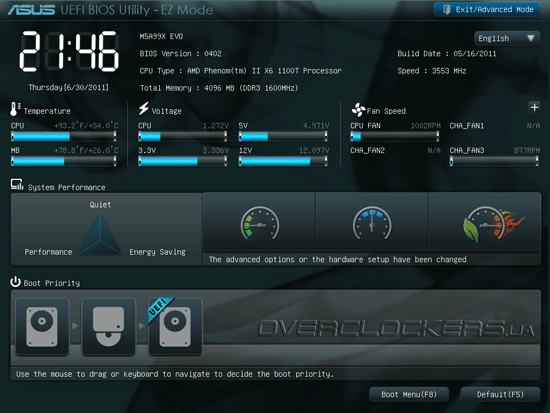This screenshot has width=550, height=413.
Task: Open the English language dropdown
Action: [507, 38]
